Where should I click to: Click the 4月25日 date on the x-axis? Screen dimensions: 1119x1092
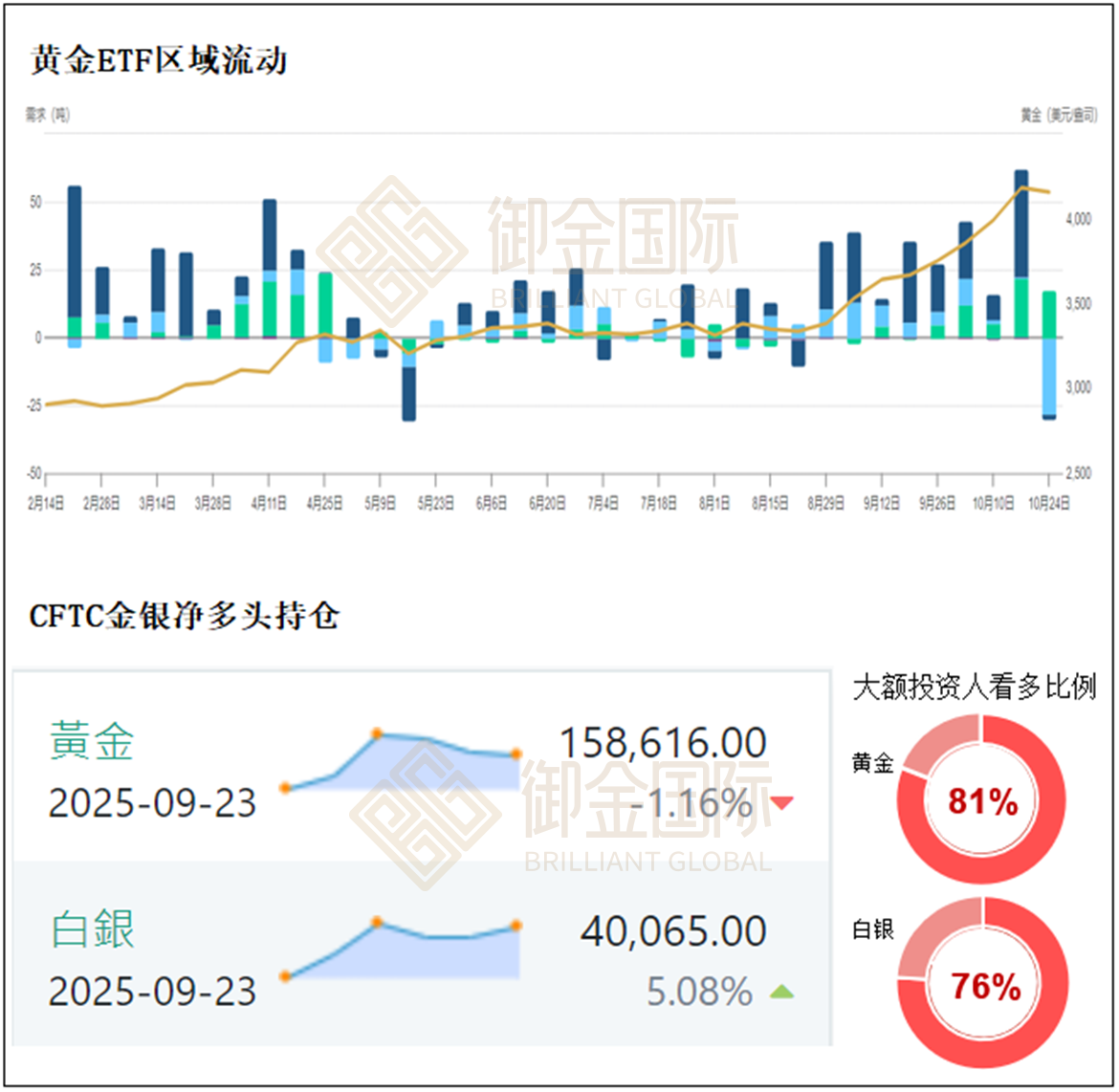324,503
